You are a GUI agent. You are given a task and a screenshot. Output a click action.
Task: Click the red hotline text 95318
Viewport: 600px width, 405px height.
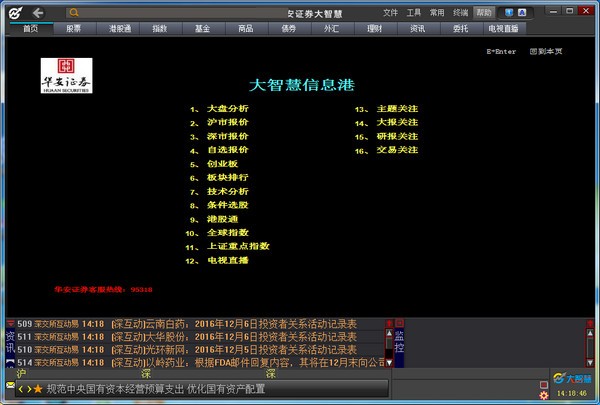(x=103, y=289)
